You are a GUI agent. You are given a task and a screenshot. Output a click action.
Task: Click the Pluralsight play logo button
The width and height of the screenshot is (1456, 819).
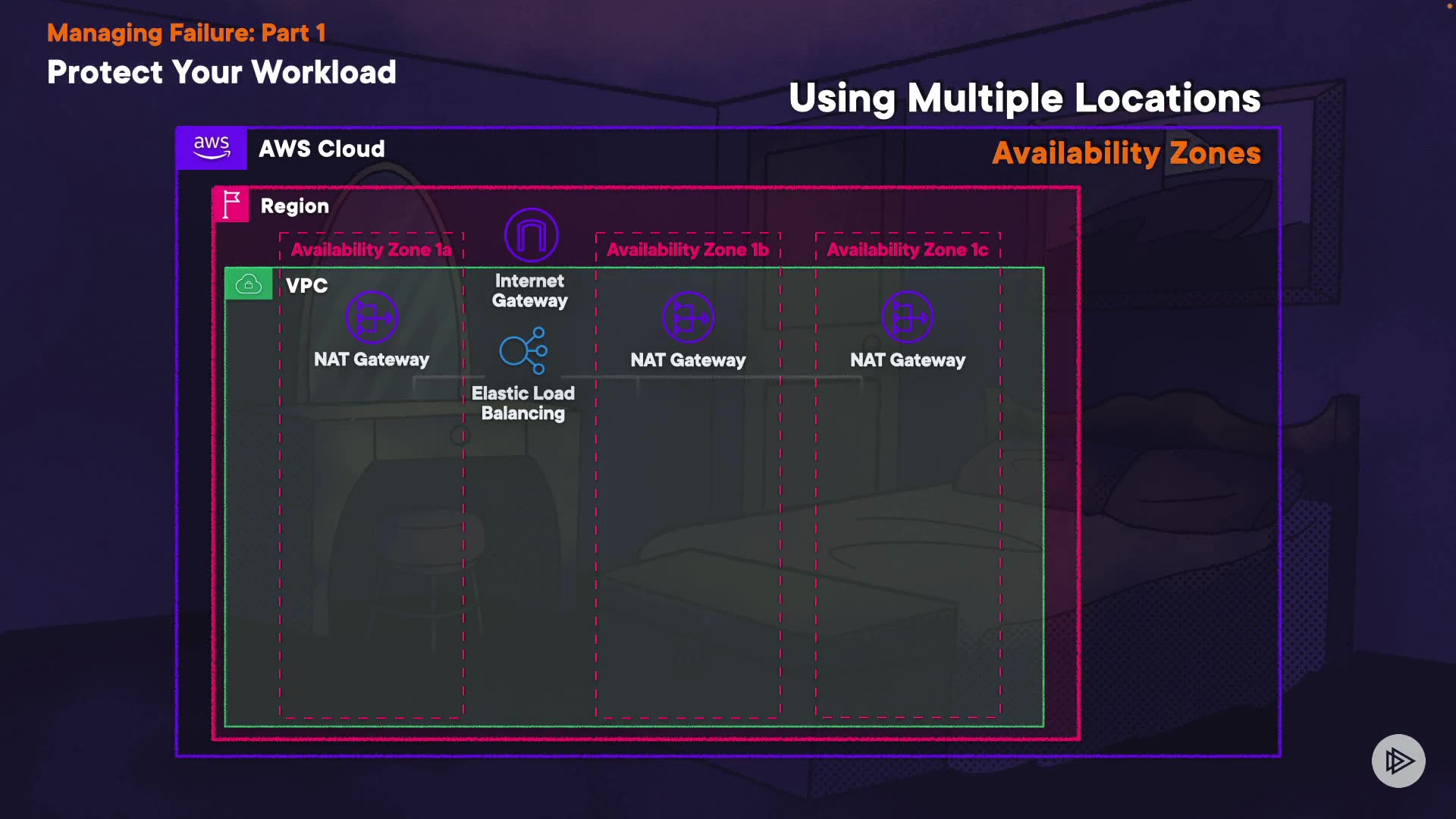pyautogui.click(x=1398, y=761)
